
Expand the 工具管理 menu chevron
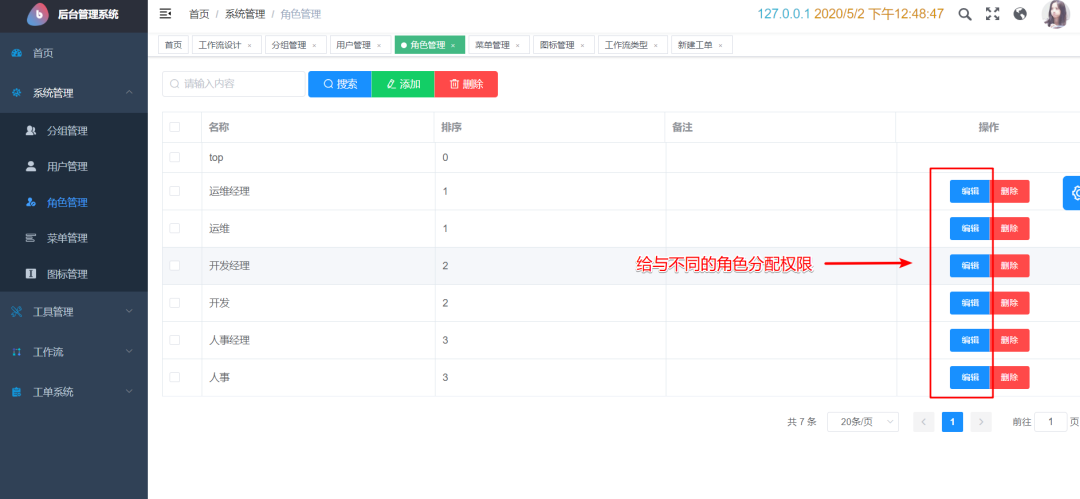point(129,312)
